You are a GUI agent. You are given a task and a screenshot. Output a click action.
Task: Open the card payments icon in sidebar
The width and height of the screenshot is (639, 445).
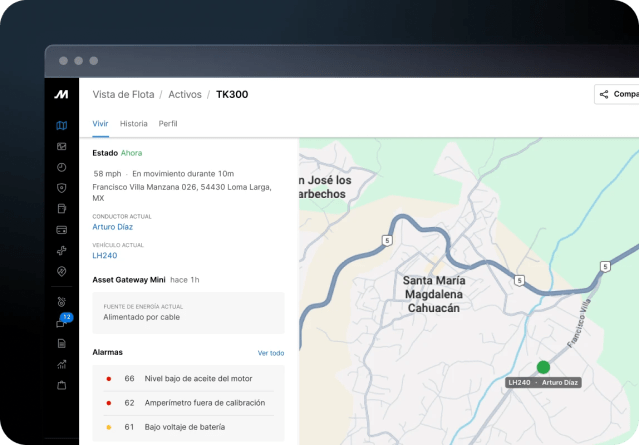click(x=62, y=230)
